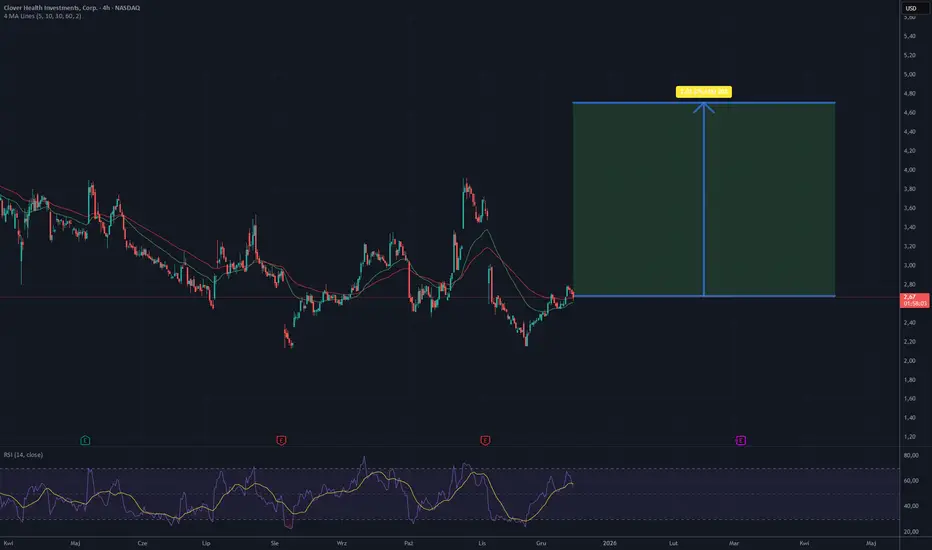Screen dimensions: 932x550
Task: Click the Wrz label on time axis
Action: click(x=342, y=543)
